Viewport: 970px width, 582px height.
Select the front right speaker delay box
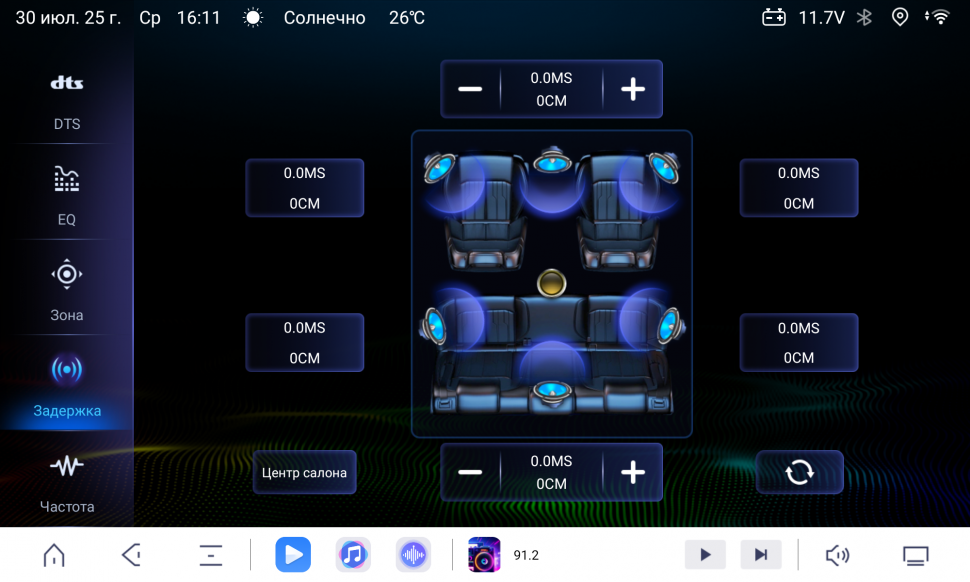coord(798,188)
